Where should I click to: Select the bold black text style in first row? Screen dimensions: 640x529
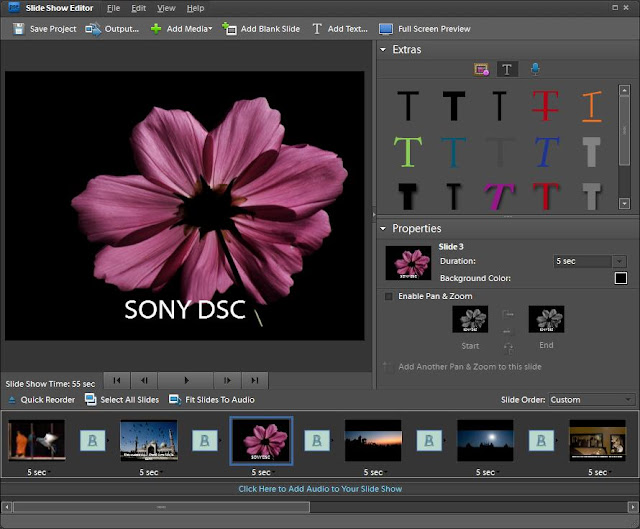click(x=454, y=106)
